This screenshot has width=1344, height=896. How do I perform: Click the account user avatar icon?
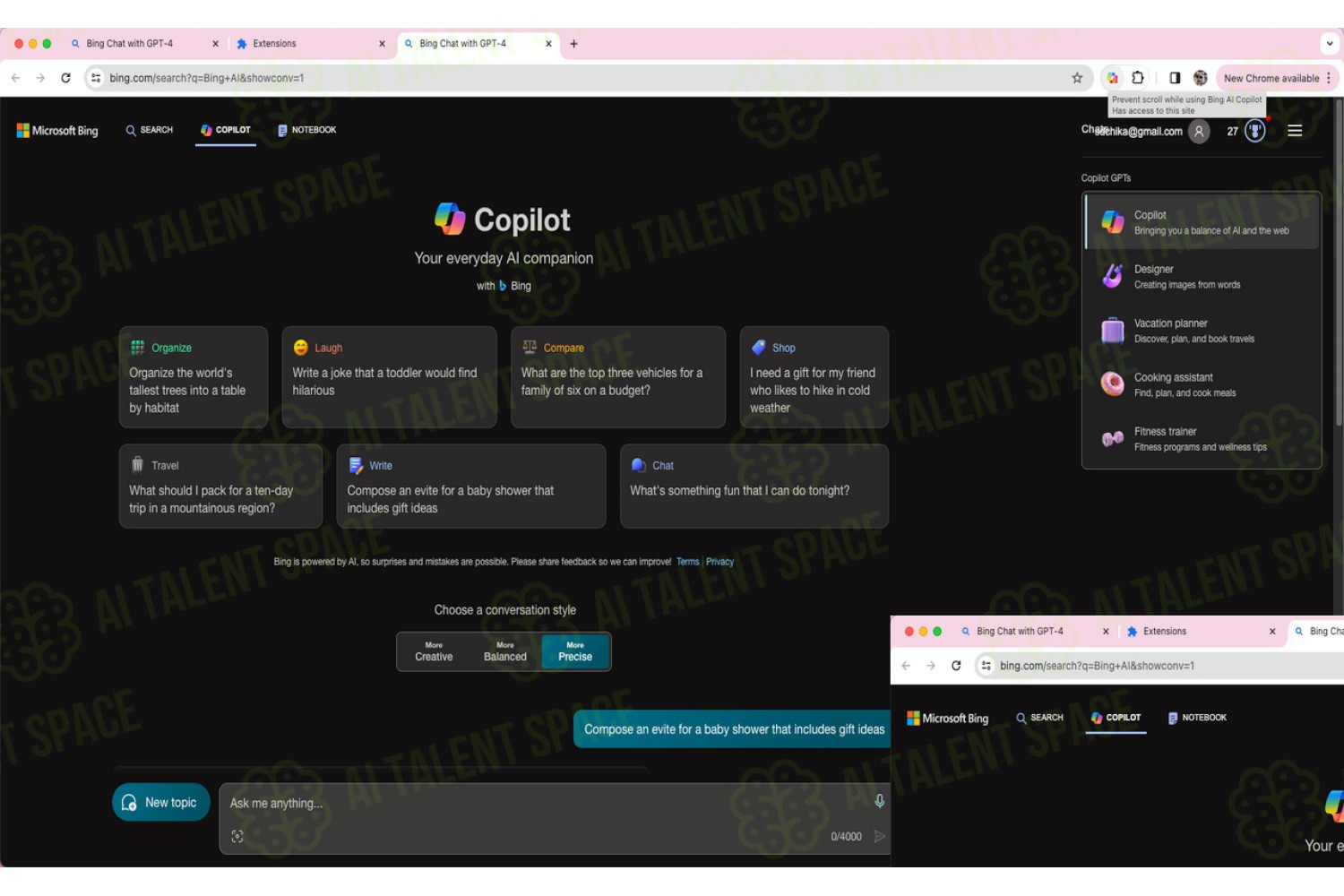point(1199,132)
